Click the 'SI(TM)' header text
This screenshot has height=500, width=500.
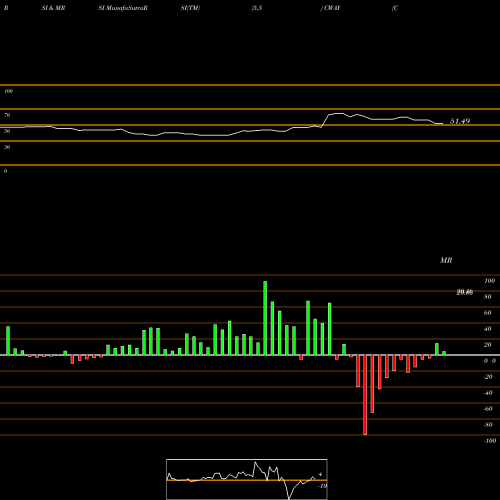coord(190,8)
